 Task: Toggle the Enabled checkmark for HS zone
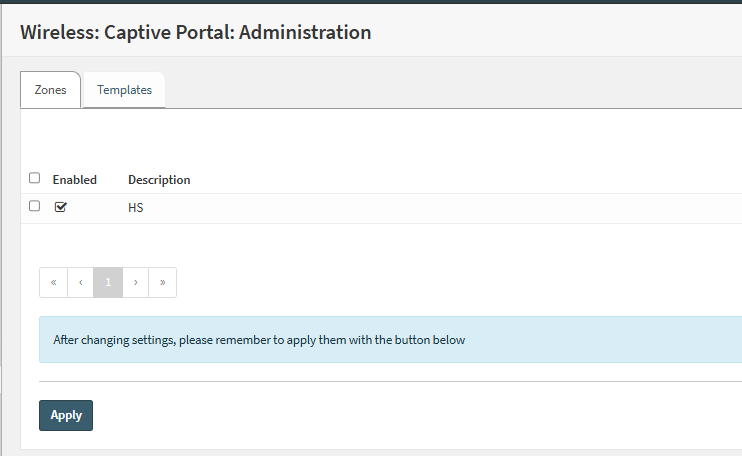pyautogui.click(x=60, y=207)
